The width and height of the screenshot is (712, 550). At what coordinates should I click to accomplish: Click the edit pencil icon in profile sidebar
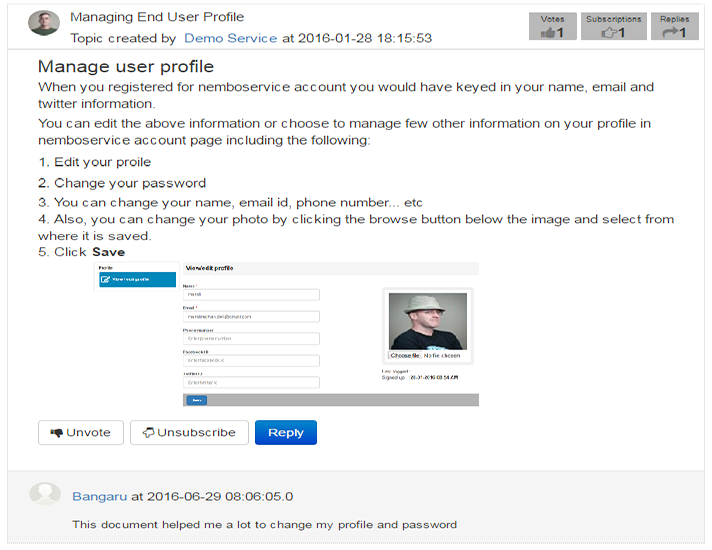click(x=105, y=279)
